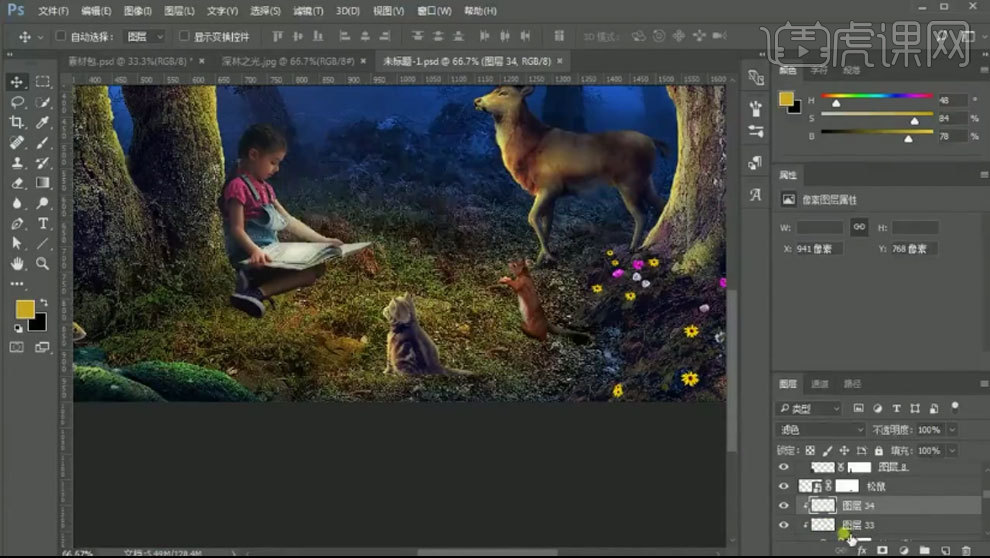Select the Path Selection tool
990x558 pixels.
pos(17,243)
